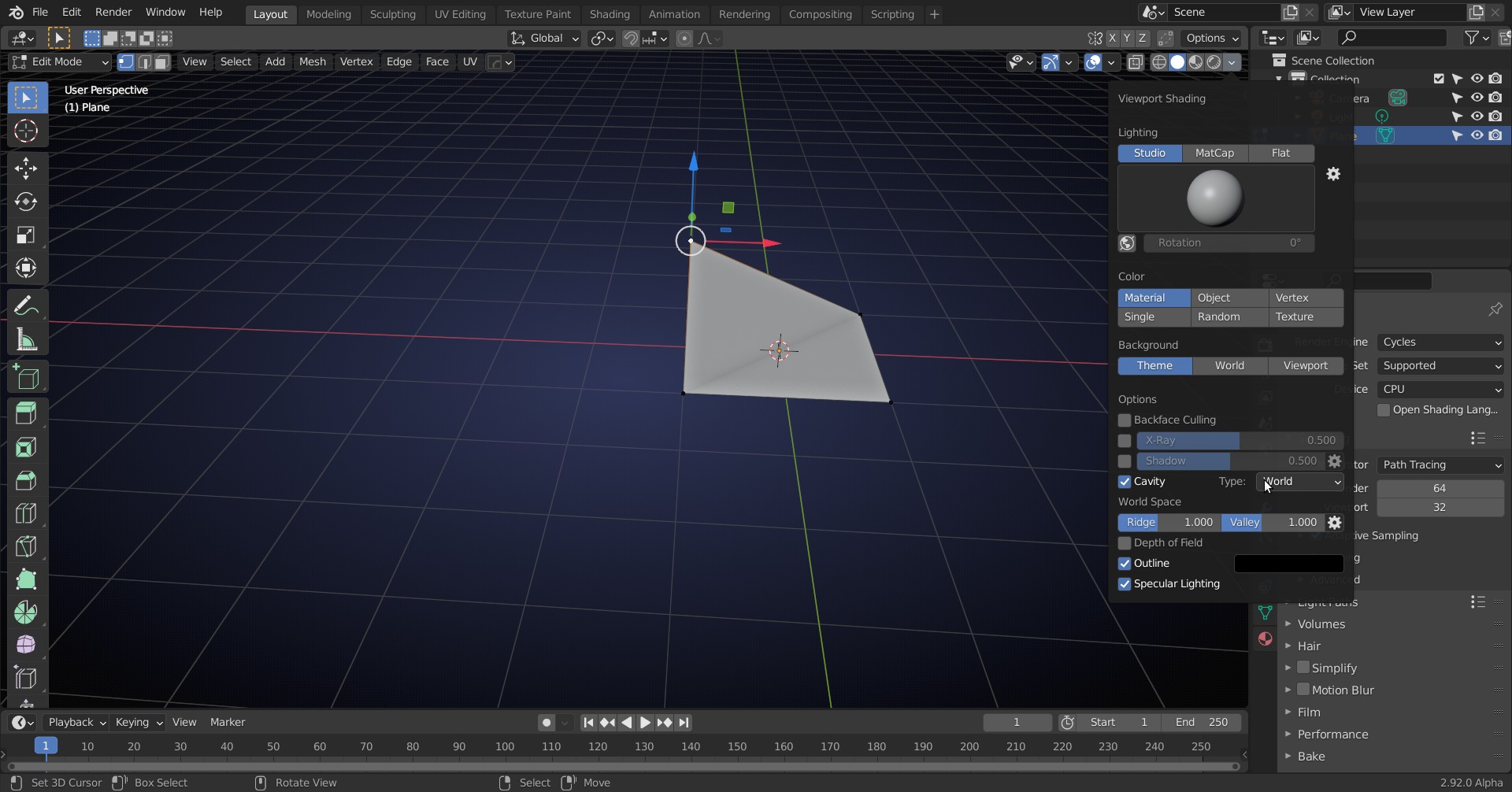1512x792 pixels.
Task: Open the Edit Mode dropdown
Action: pyautogui.click(x=60, y=62)
